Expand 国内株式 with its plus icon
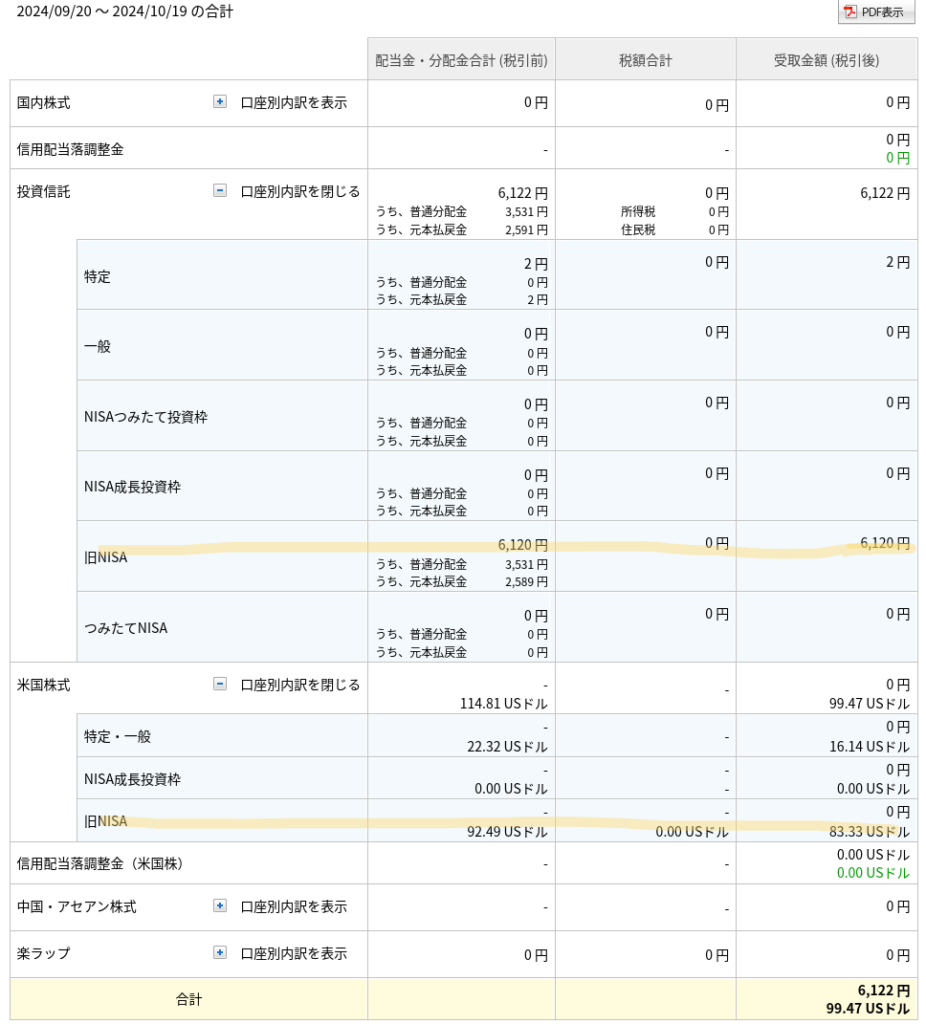This screenshot has height=1024, width=926. point(220,102)
